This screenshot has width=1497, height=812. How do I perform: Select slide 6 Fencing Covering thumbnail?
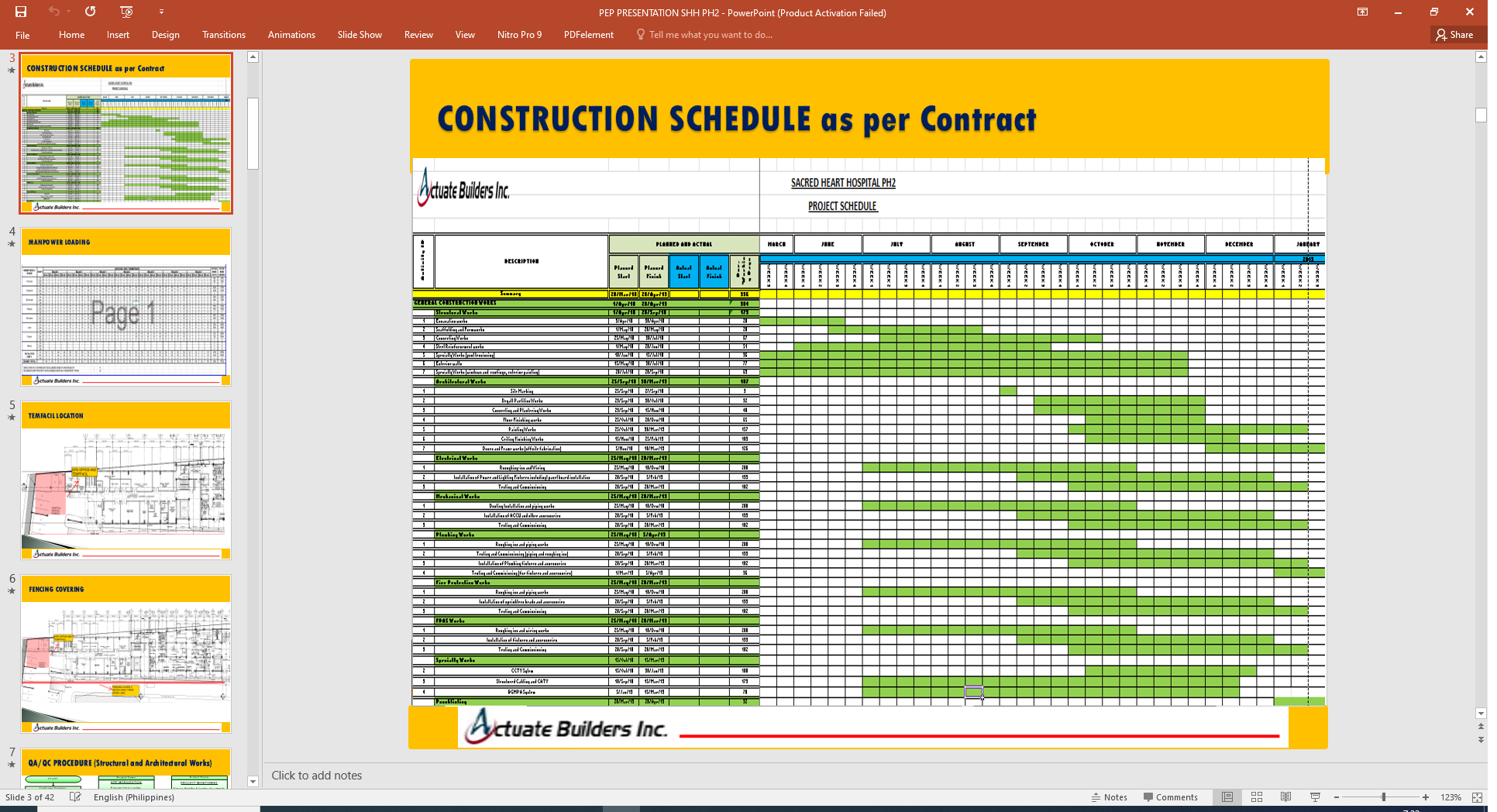126,654
